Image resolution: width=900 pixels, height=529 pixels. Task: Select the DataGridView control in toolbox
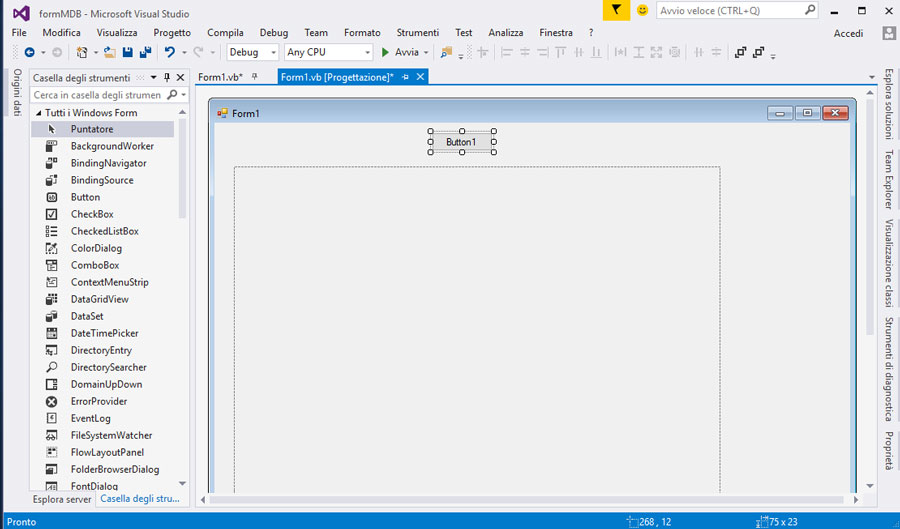click(x=102, y=299)
